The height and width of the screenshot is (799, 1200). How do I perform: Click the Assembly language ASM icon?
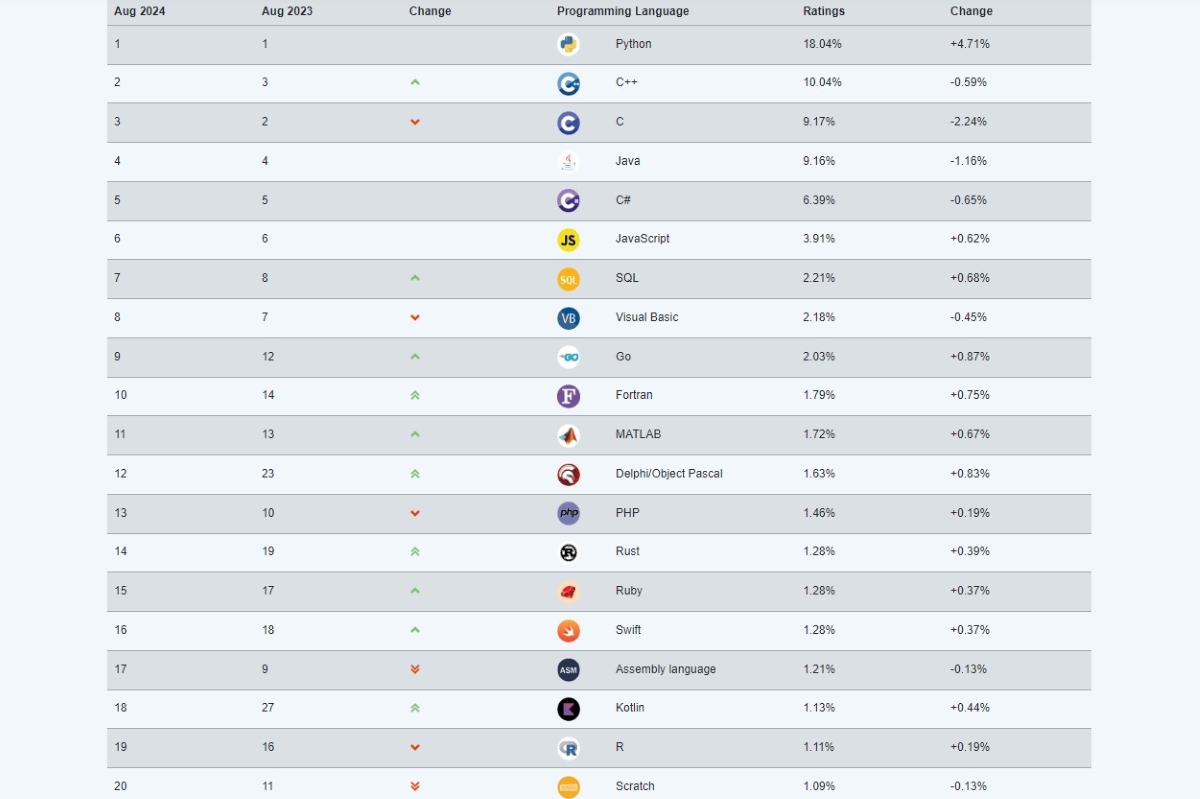(x=568, y=670)
